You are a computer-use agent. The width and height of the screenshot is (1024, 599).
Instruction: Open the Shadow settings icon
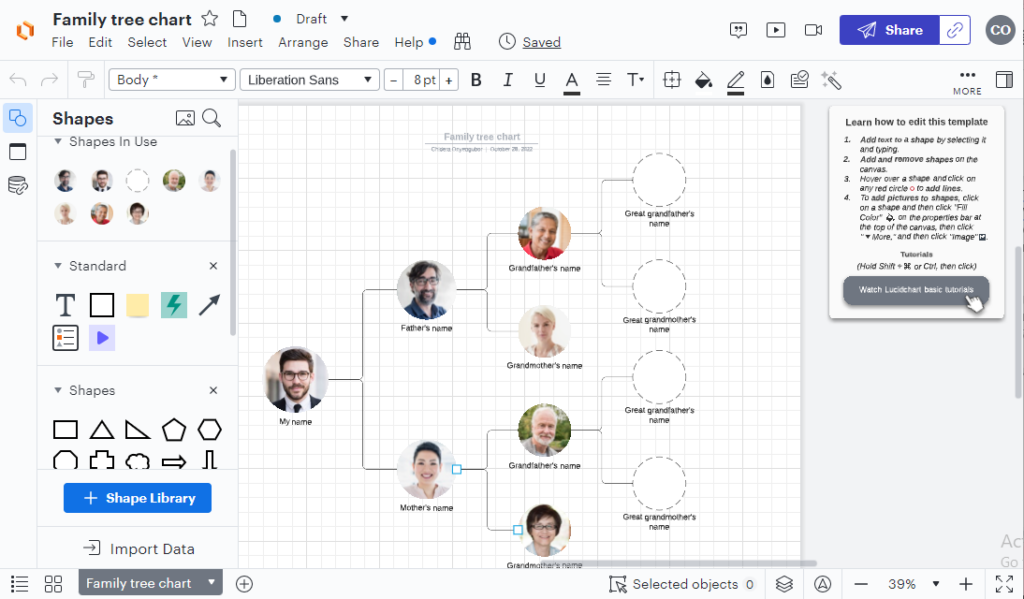(767, 79)
